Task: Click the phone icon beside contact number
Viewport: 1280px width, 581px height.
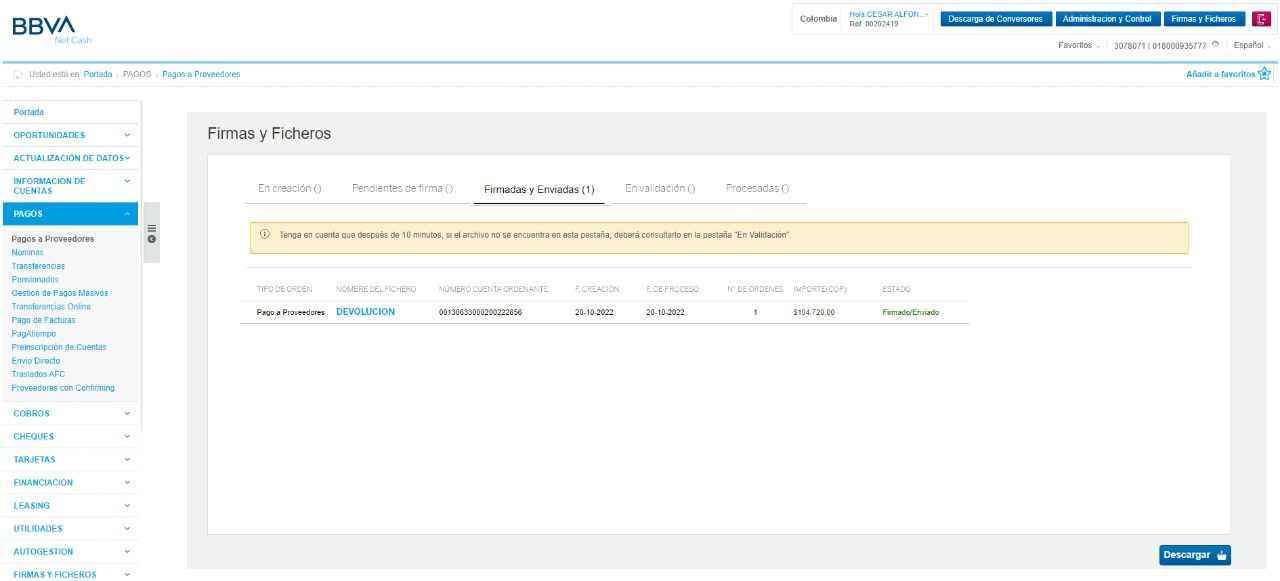Action: (x=1215, y=45)
